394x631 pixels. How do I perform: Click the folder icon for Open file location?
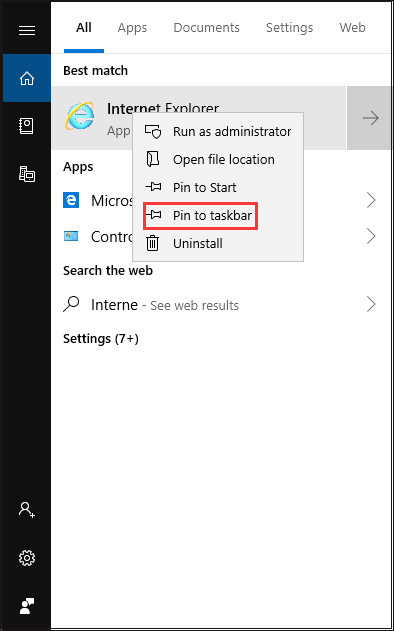(x=153, y=159)
